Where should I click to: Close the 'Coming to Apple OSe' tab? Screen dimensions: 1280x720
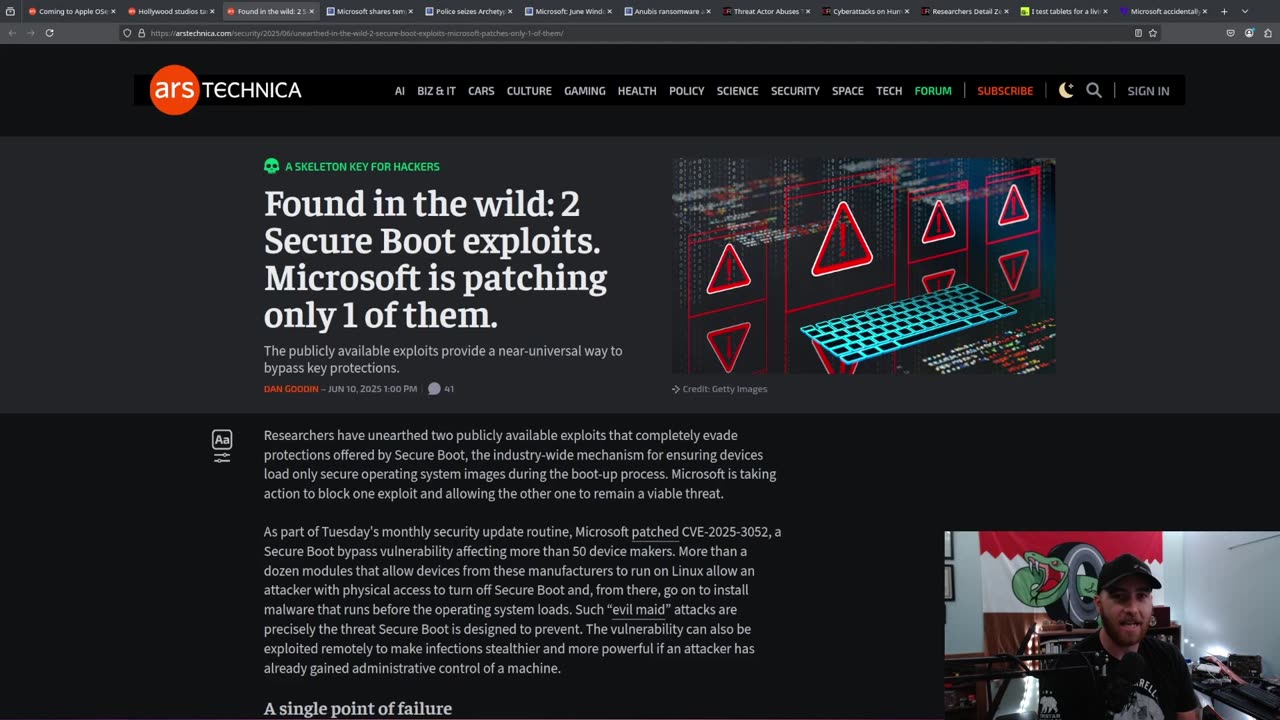click(x=113, y=11)
